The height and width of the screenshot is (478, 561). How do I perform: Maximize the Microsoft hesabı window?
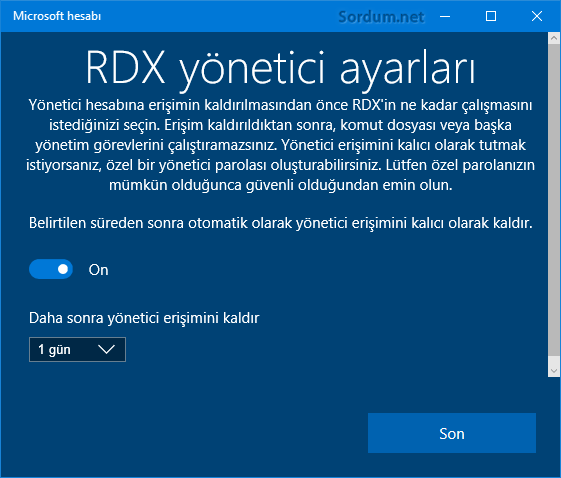pyautogui.click(x=491, y=16)
